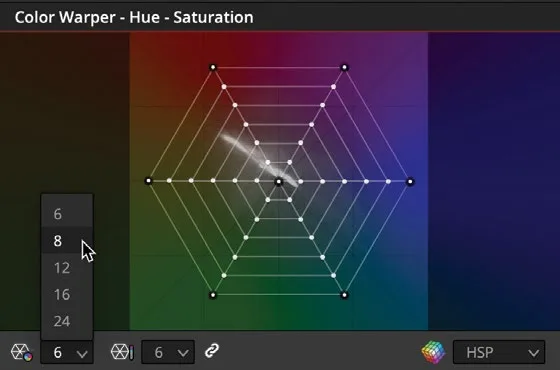Select the center control point of the warper grid
Screen dimensions: 560x370
point(279,182)
